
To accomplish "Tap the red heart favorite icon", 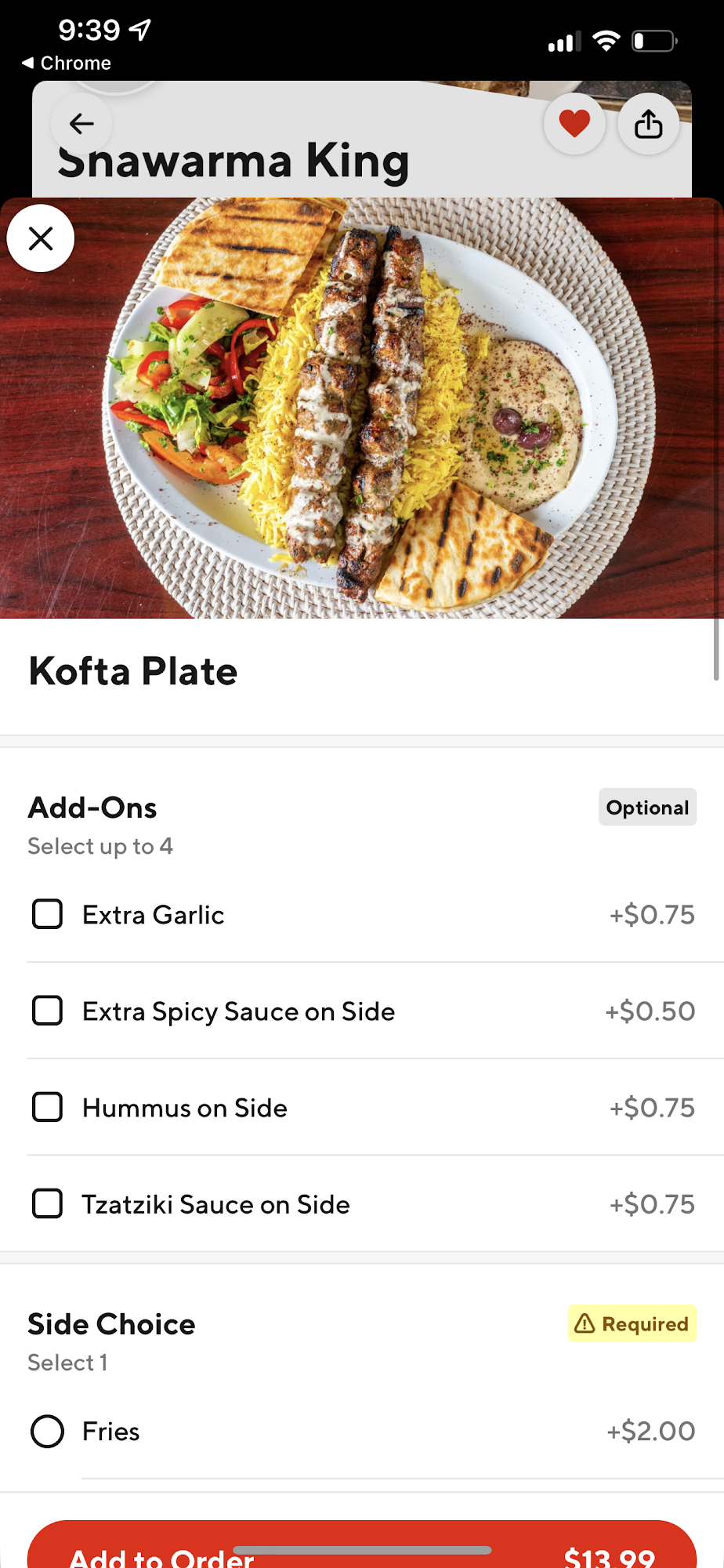I will pyautogui.click(x=574, y=124).
